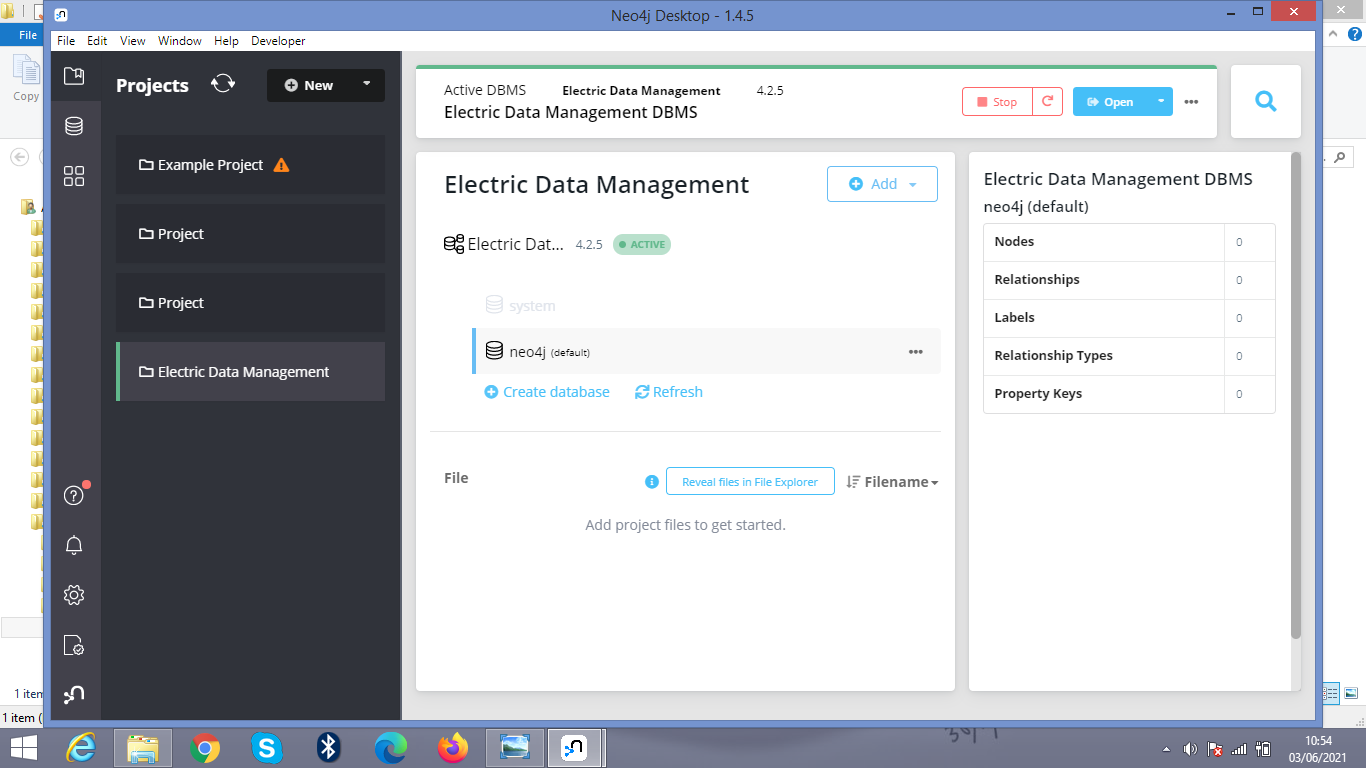The height and width of the screenshot is (768, 1366).
Task: Click the Relationship Types row
Action: click(x=1129, y=356)
